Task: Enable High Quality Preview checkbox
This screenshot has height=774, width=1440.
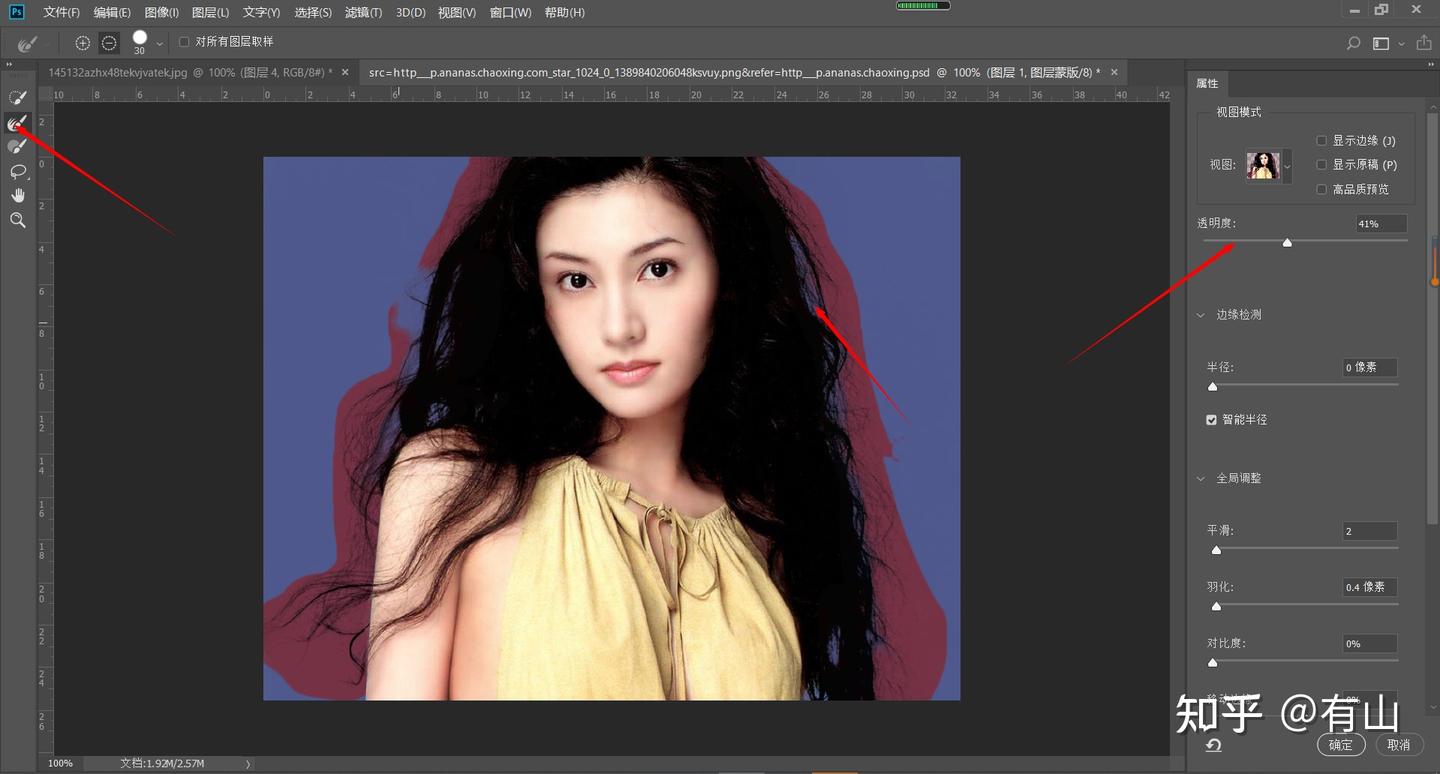Action: 1322,189
